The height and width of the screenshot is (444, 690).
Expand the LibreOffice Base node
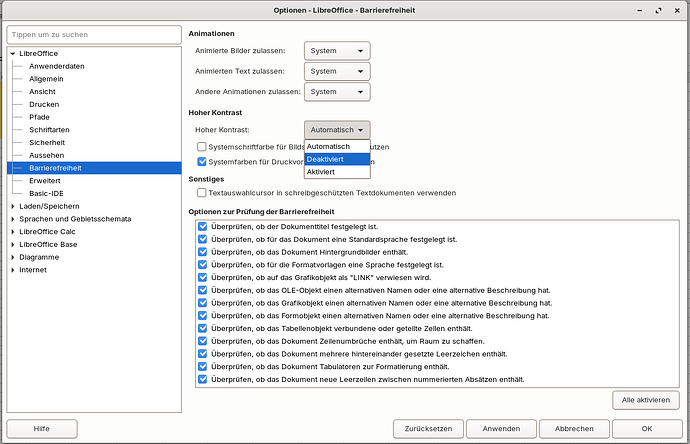click(13, 244)
